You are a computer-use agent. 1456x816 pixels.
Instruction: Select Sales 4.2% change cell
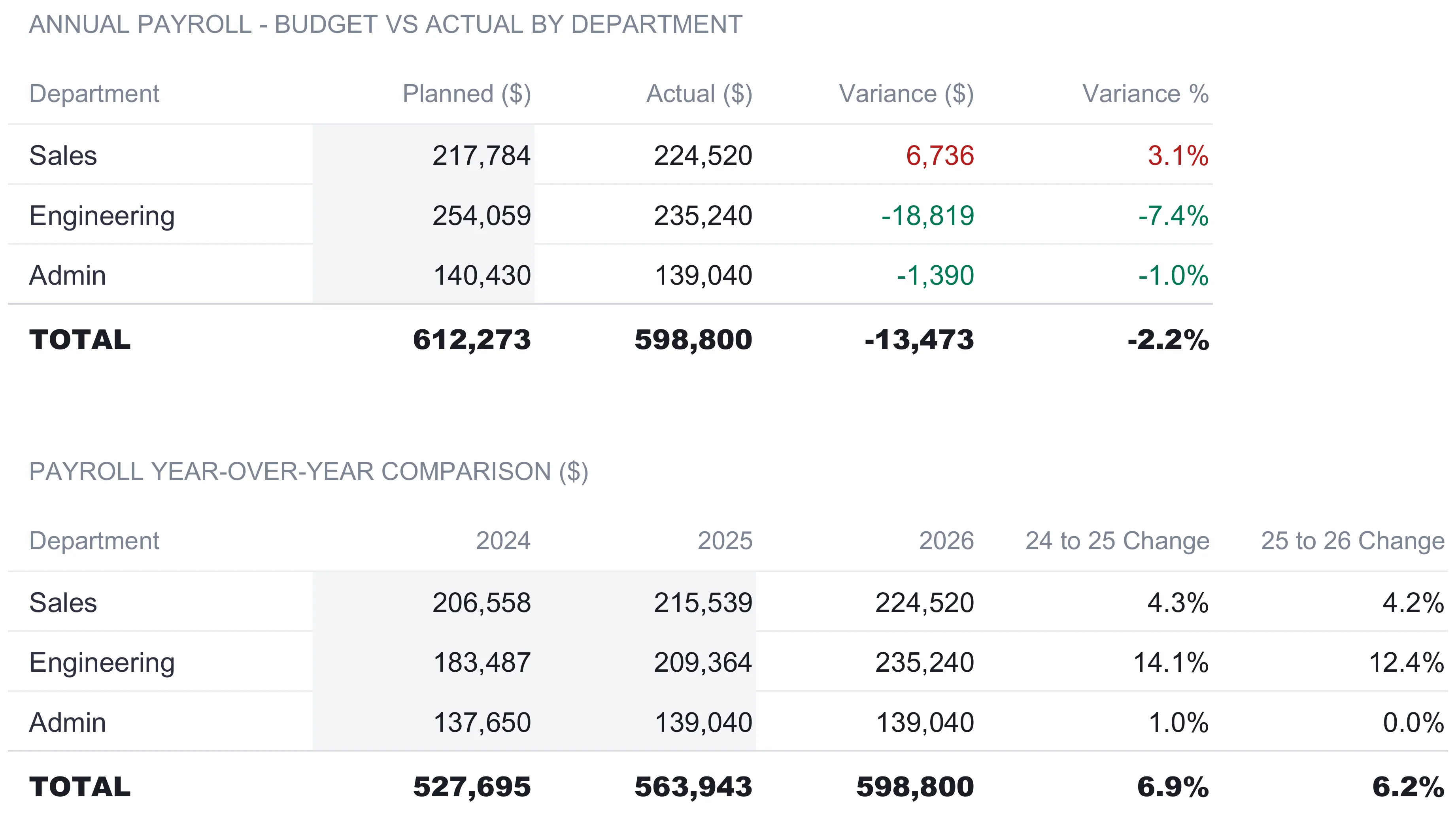(1414, 603)
